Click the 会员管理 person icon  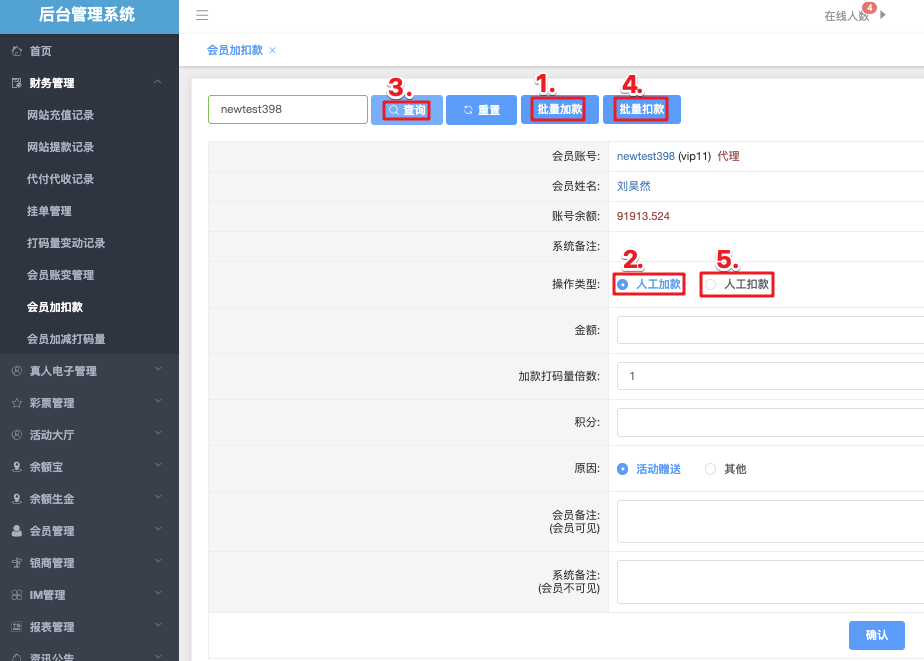pos(16,531)
